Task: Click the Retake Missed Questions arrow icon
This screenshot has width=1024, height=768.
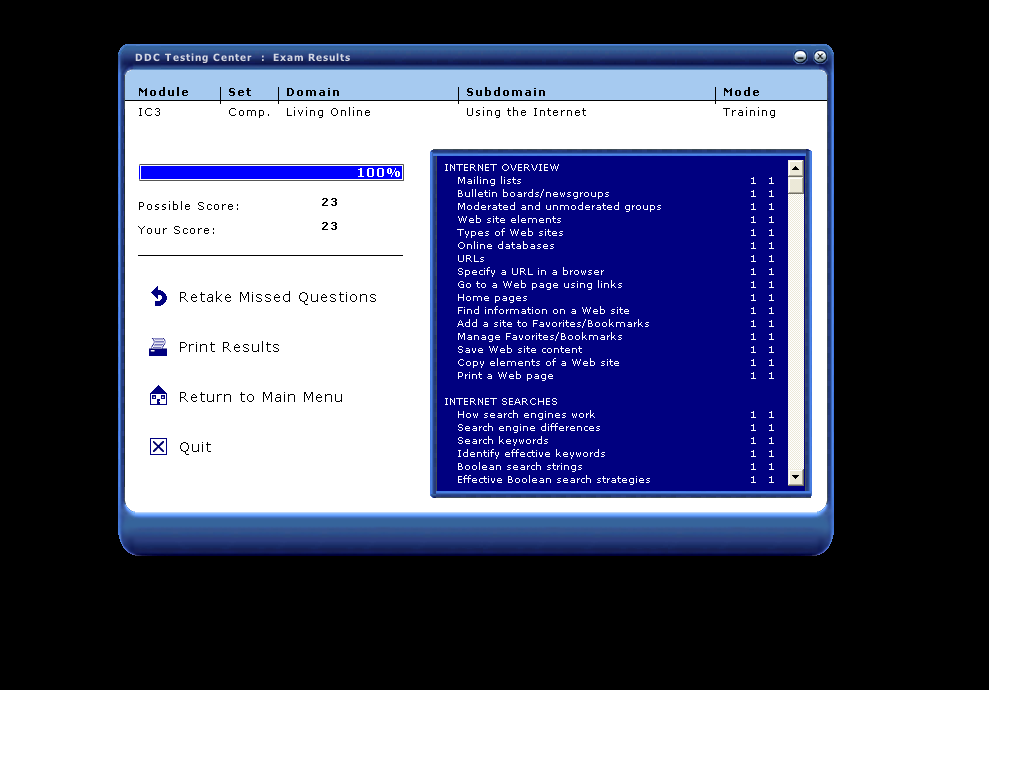Action: tap(159, 296)
